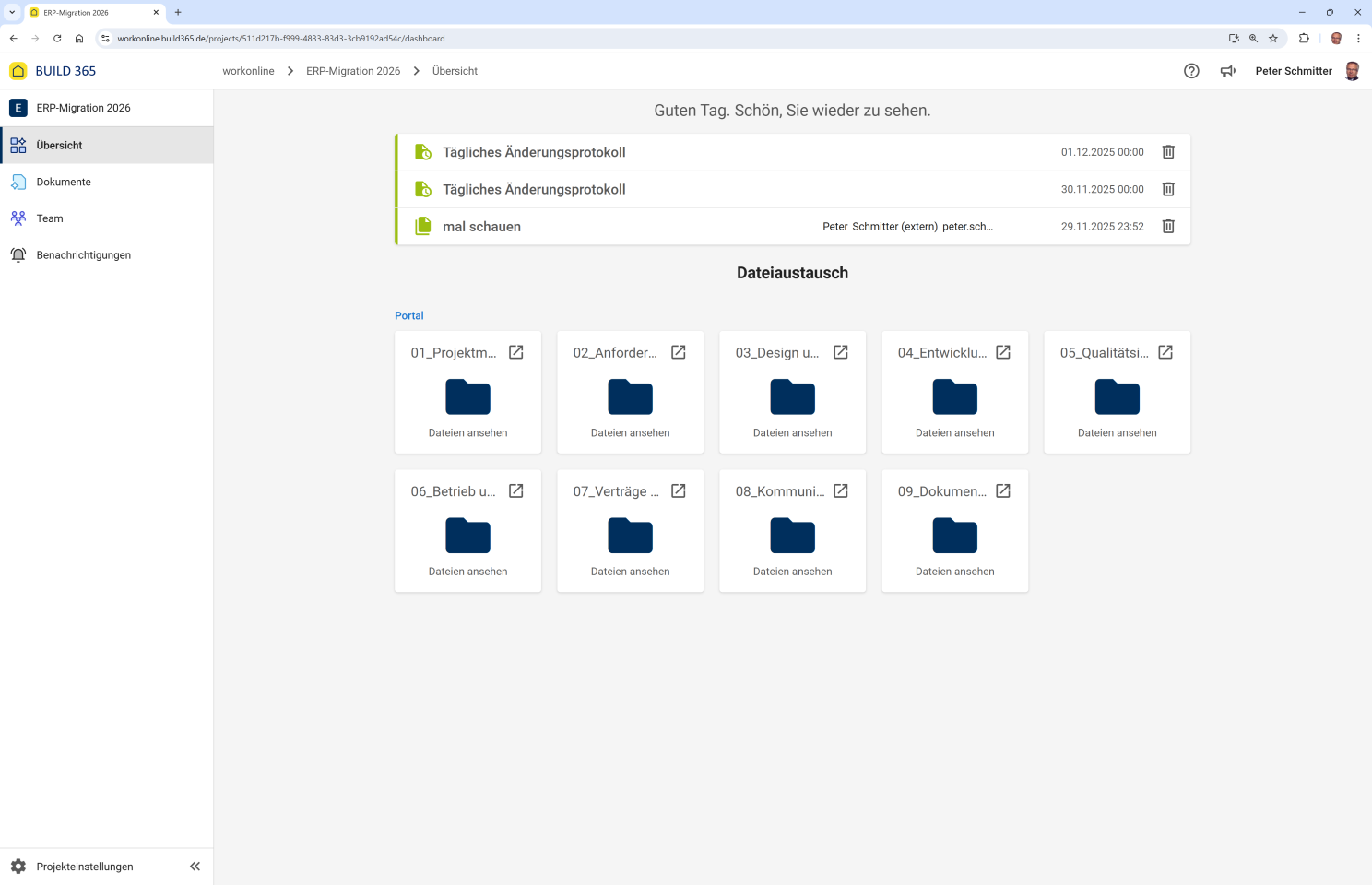The image size is (1372, 885).
Task: Click the browser address bar URL
Action: 281,39
